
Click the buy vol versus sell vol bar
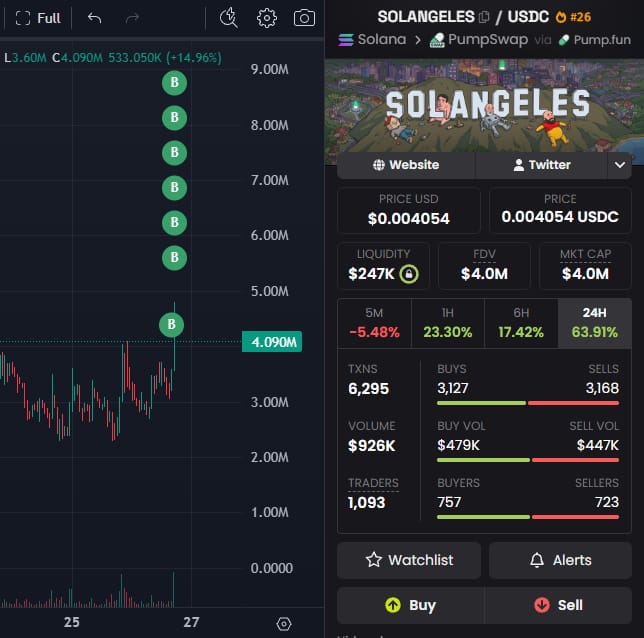click(528, 460)
